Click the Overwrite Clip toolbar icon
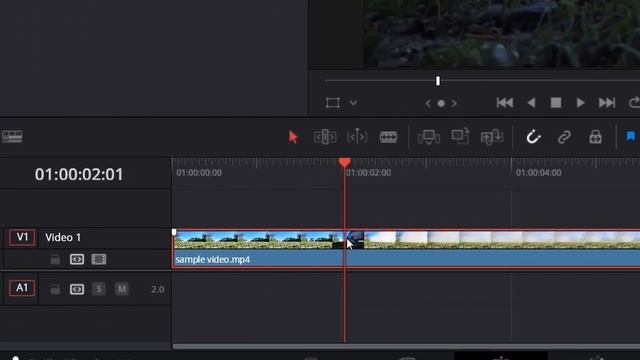Screen dimensions: 640x360 pyautogui.click(x=460, y=137)
